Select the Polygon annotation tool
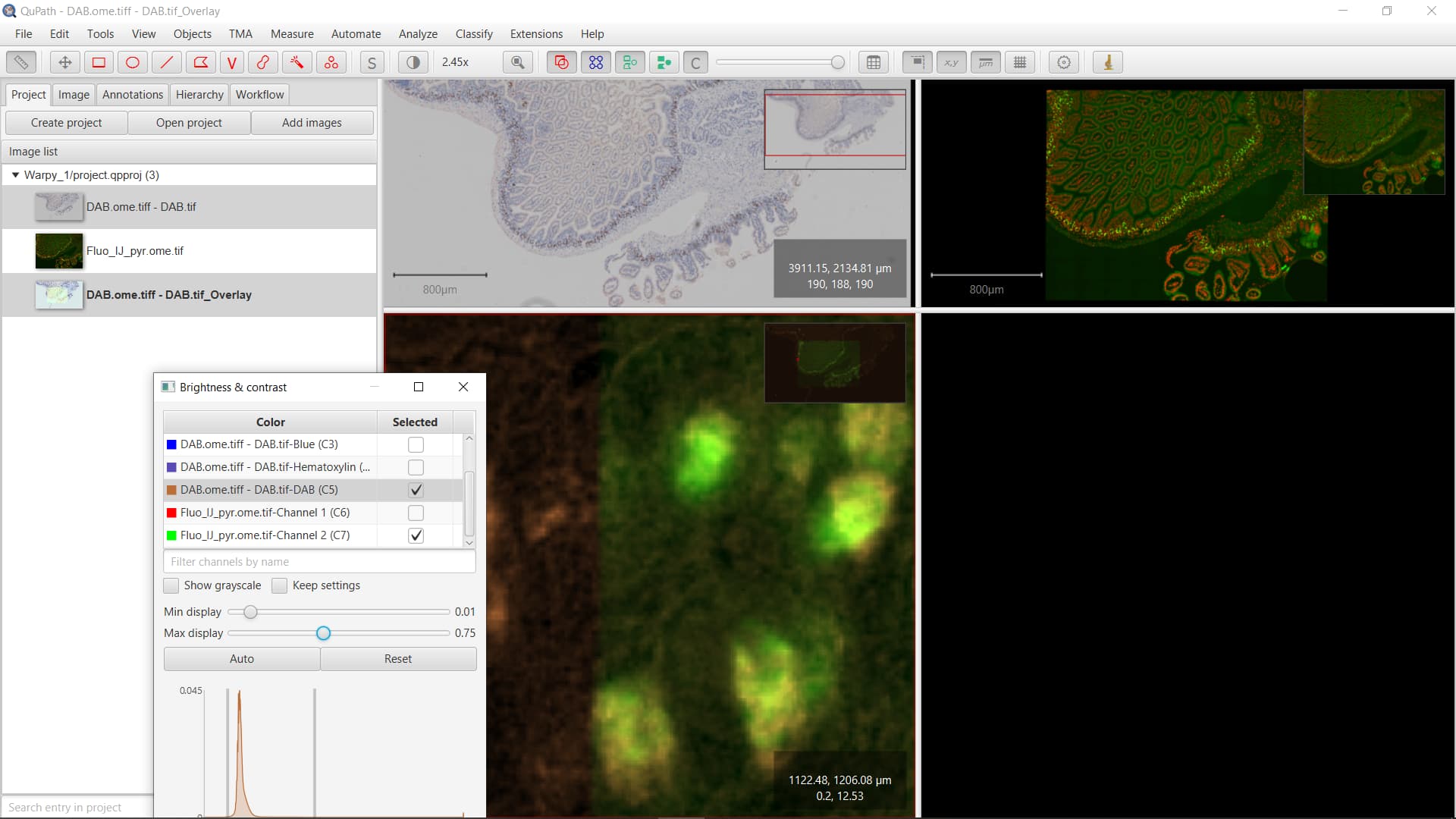 point(200,62)
